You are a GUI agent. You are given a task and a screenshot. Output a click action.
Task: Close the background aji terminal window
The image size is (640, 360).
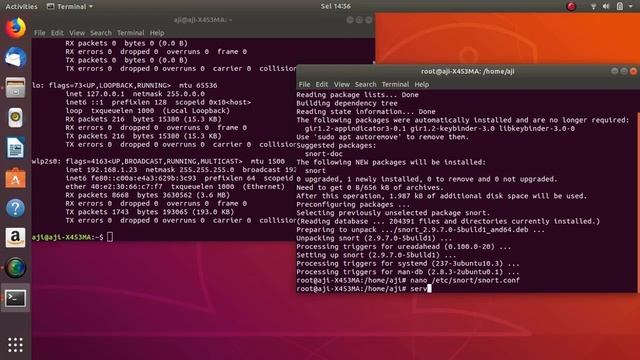coord(369,20)
